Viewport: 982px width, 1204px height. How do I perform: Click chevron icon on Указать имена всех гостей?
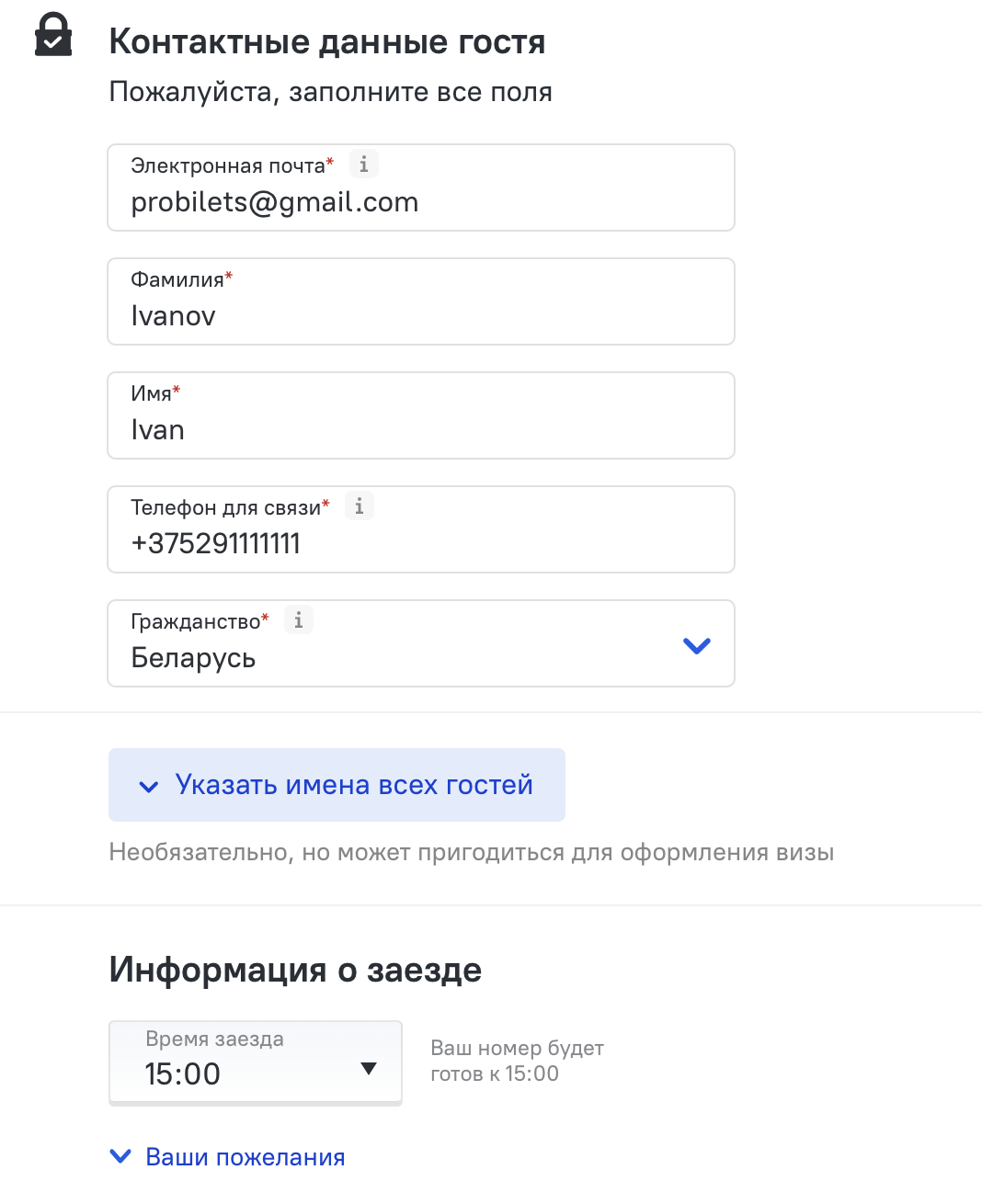tap(148, 786)
